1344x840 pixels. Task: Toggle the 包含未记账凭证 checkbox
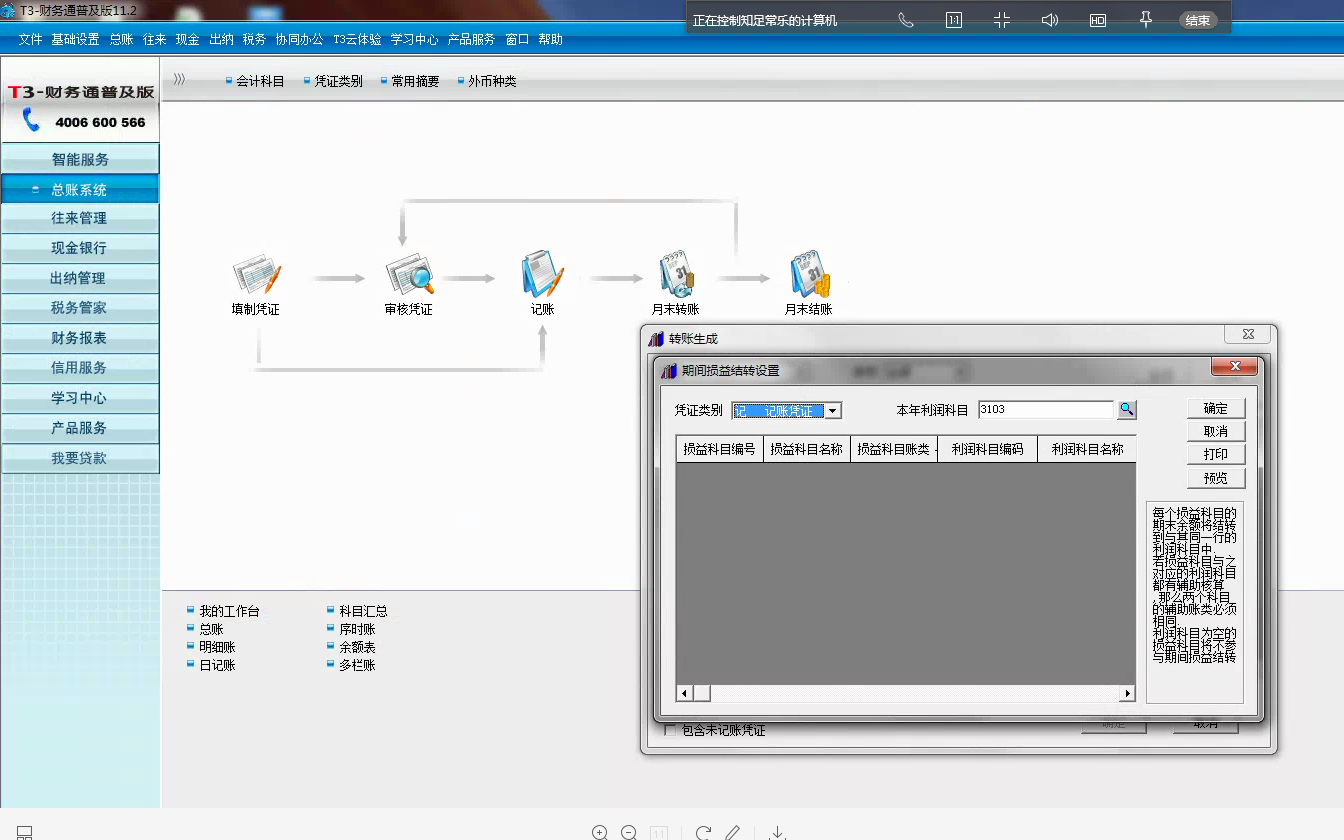click(671, 730)
